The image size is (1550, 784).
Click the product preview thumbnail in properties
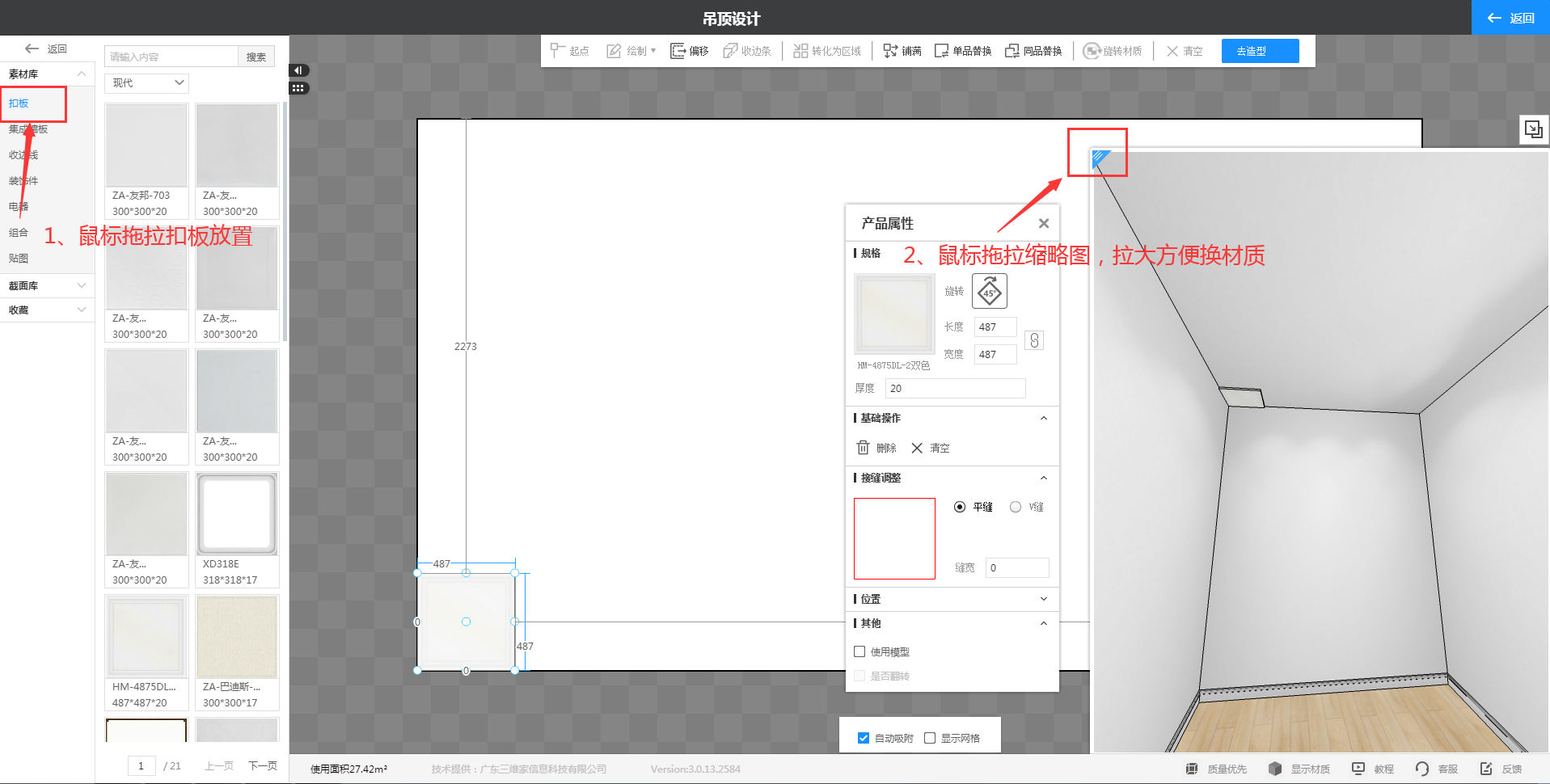tap(894, 314)
